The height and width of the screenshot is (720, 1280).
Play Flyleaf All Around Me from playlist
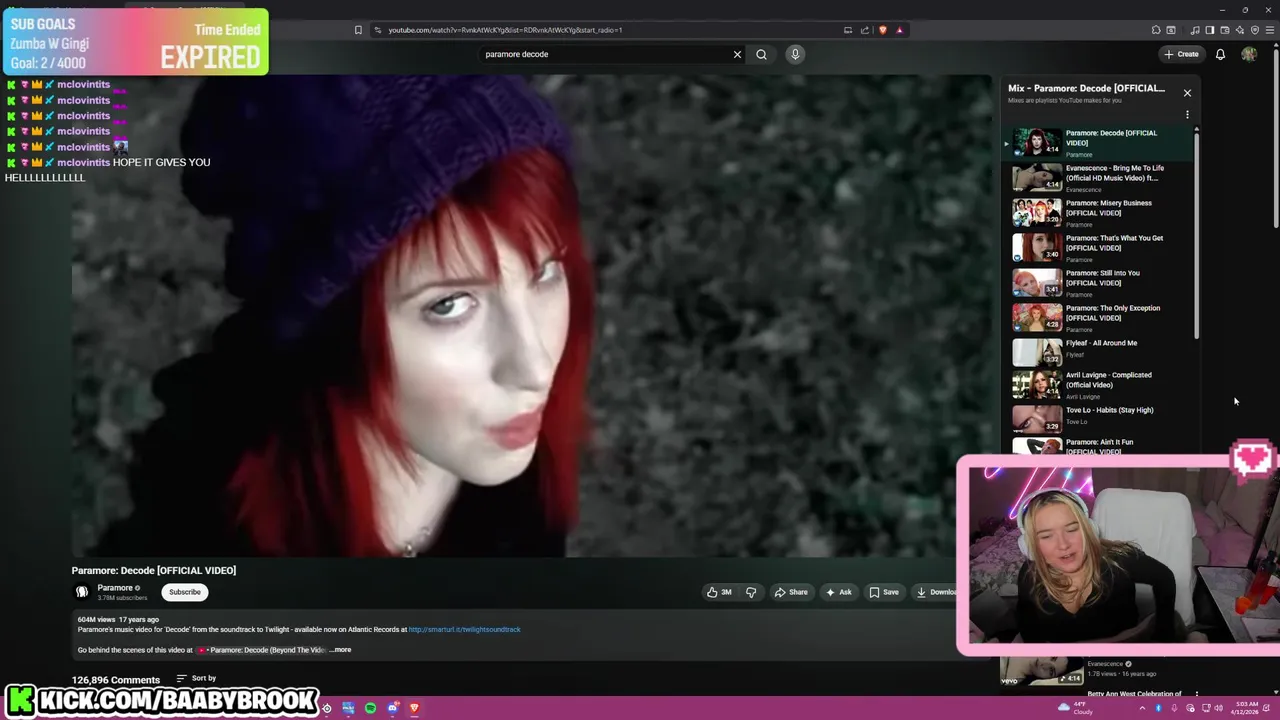click(x=1098, y=352)
